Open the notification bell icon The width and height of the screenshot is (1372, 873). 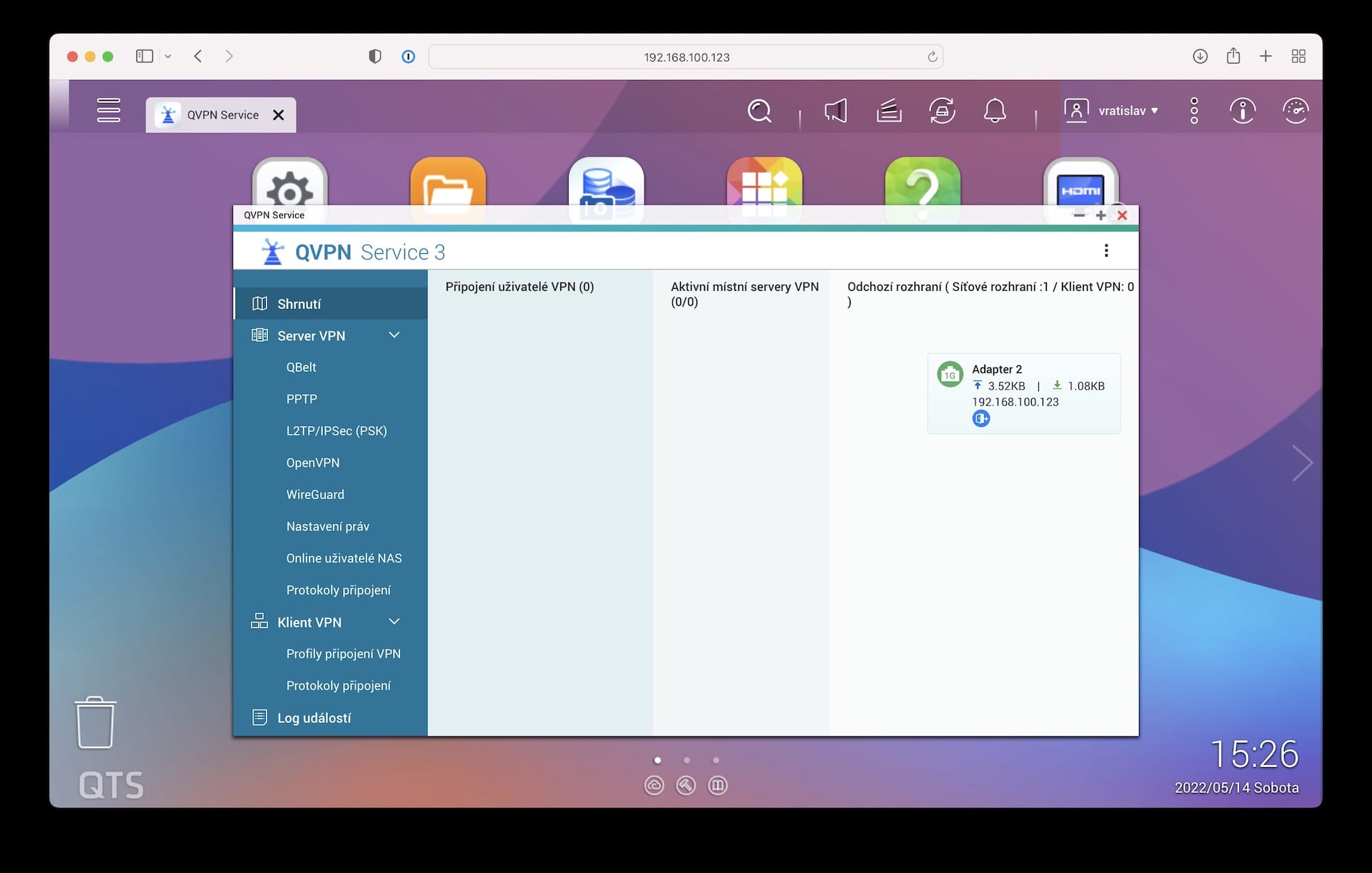pos(995,111)
